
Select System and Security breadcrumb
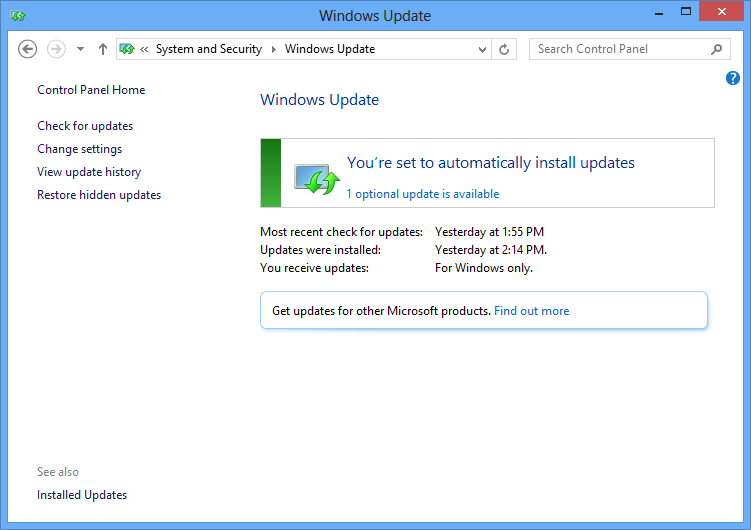click(208, 49)
